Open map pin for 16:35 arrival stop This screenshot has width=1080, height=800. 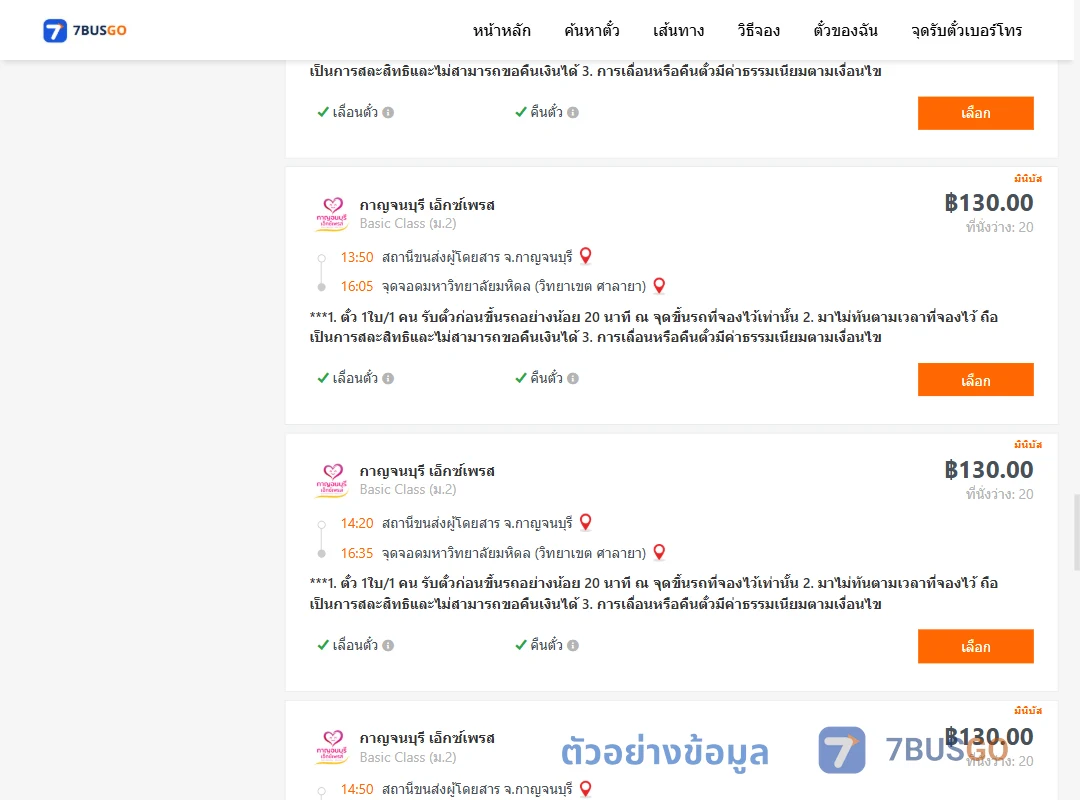coord(659,552)
